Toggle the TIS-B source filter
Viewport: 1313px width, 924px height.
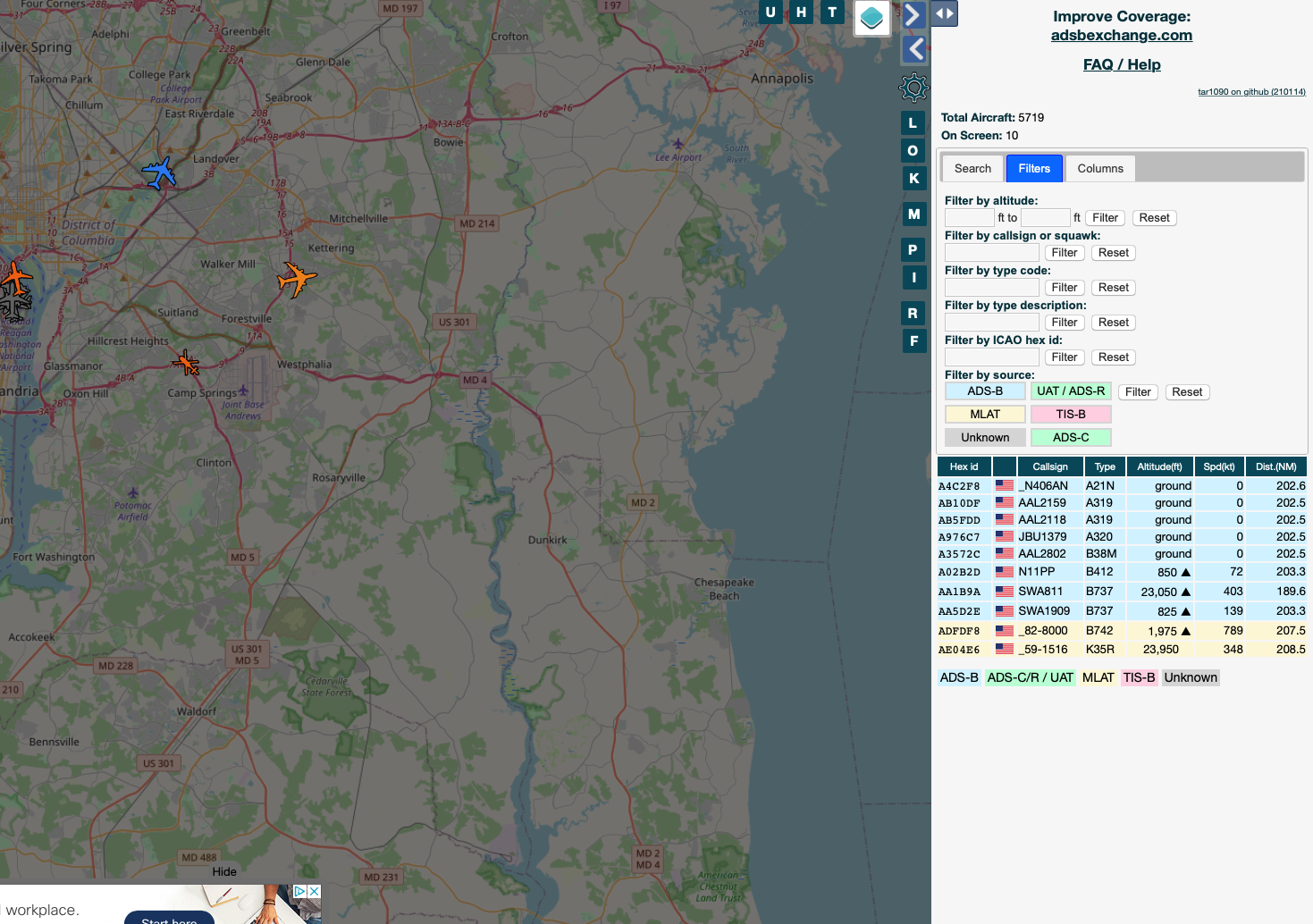pos(1071,415)
